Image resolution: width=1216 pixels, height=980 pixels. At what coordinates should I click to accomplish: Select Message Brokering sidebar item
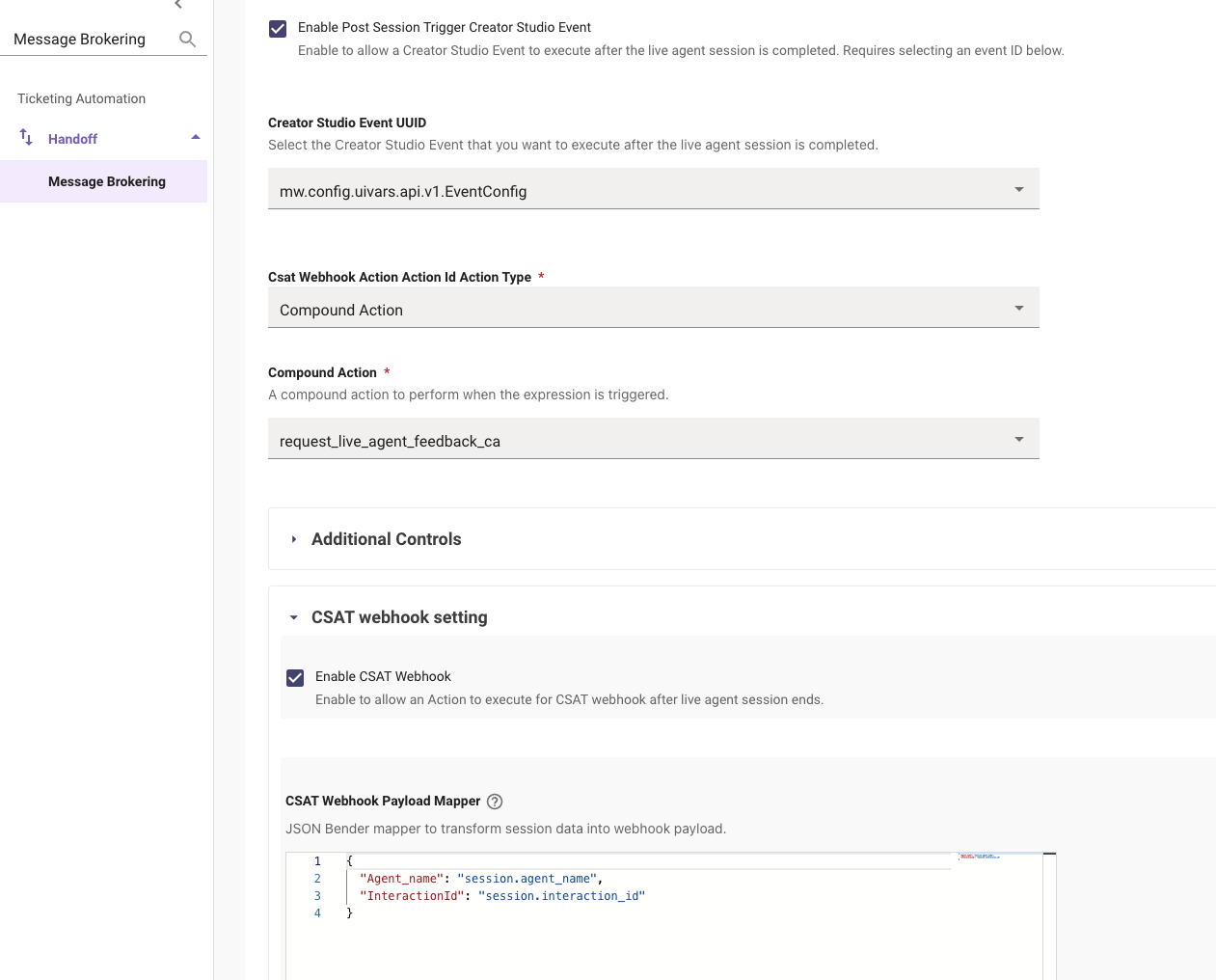click(107, 181)
